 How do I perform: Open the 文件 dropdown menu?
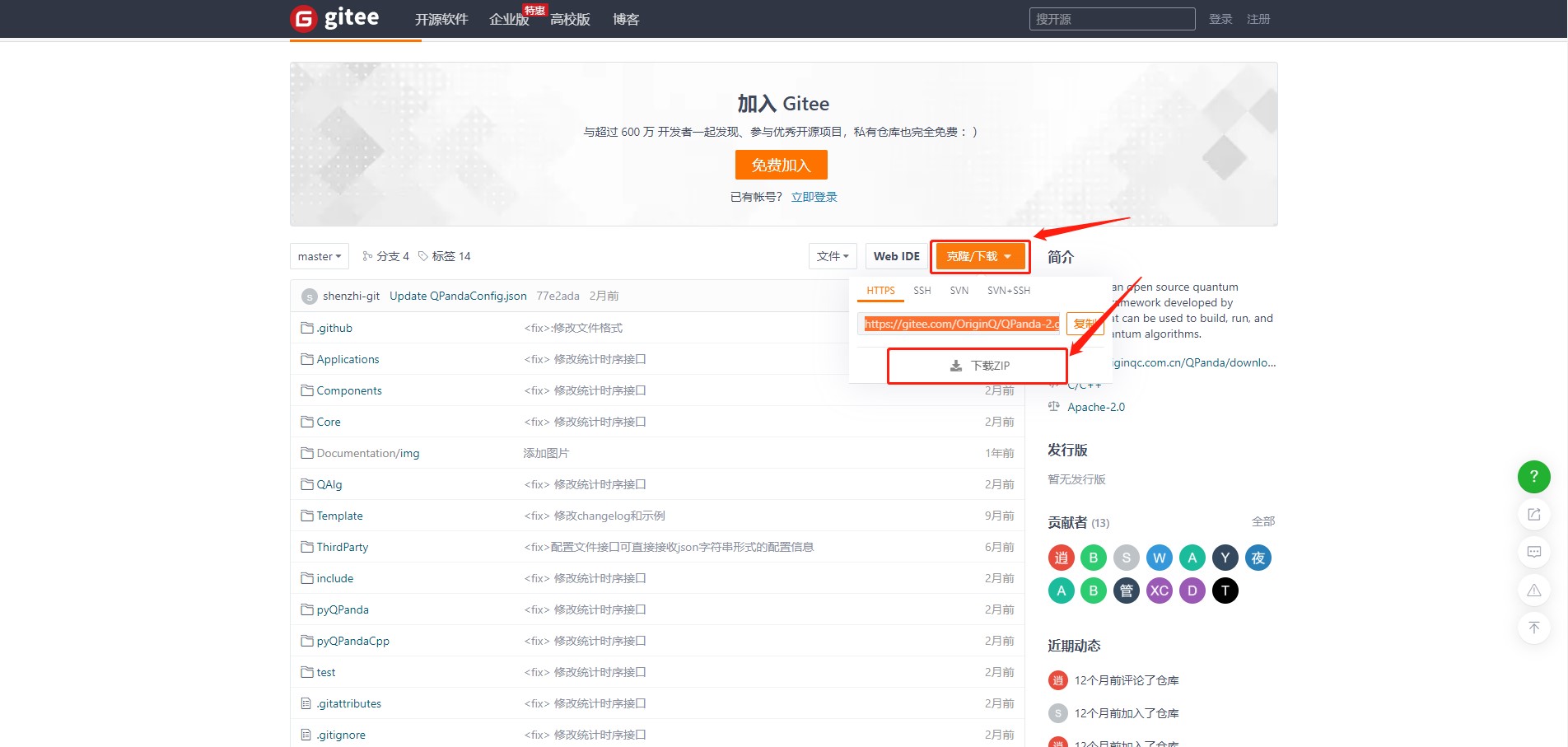tap(833, 256)
